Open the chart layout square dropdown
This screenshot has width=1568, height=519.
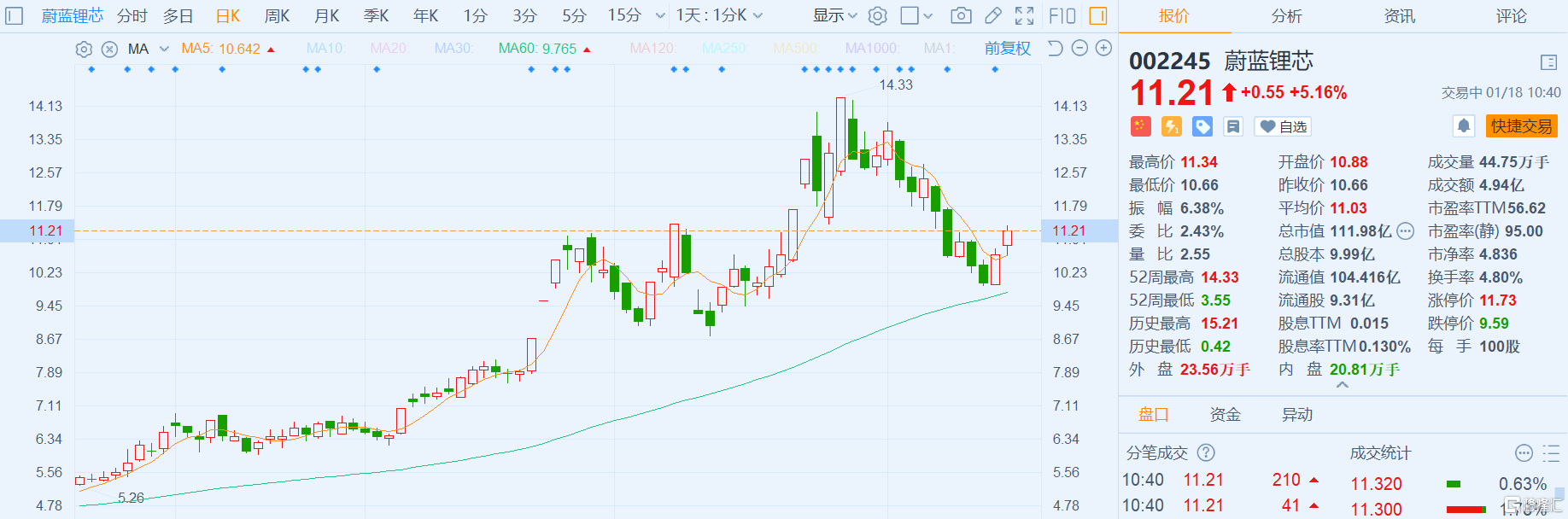pos(917,16)
